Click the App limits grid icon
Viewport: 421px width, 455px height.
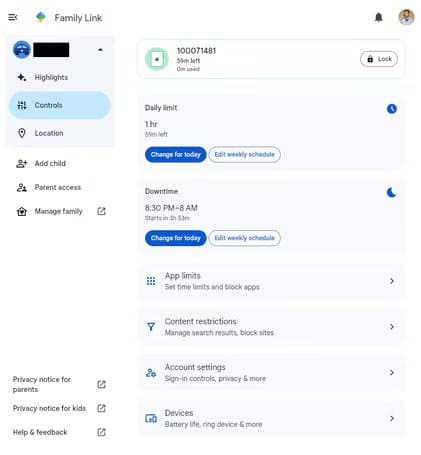151,281
